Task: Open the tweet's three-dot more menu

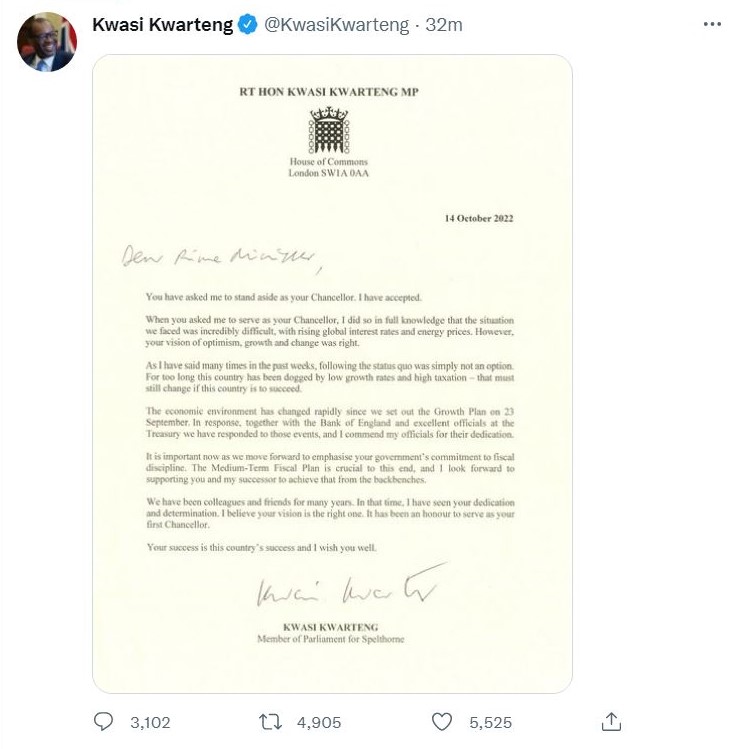Action: pos(712,25)
